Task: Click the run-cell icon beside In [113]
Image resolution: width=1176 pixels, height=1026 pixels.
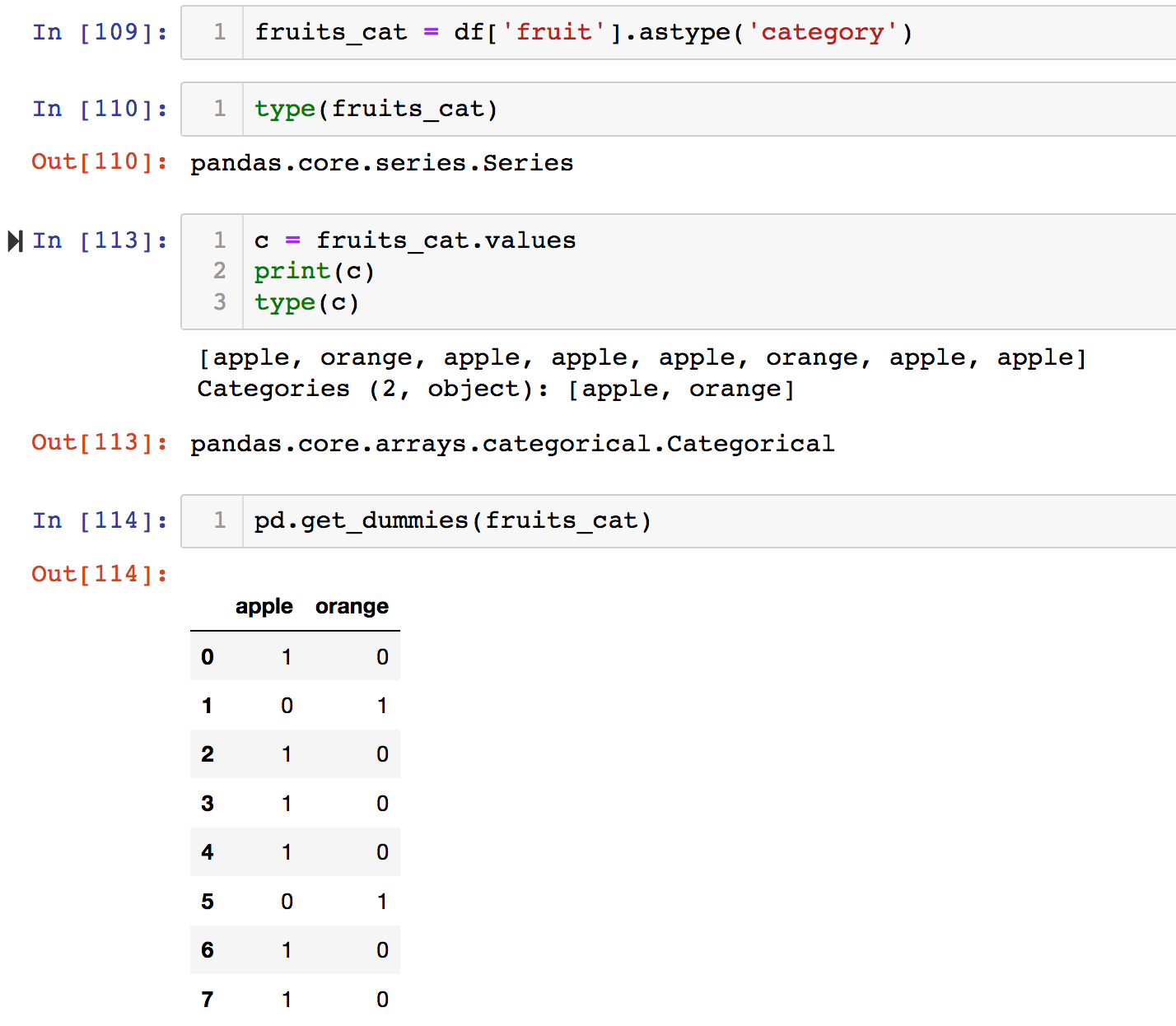Action: (15, 241)
